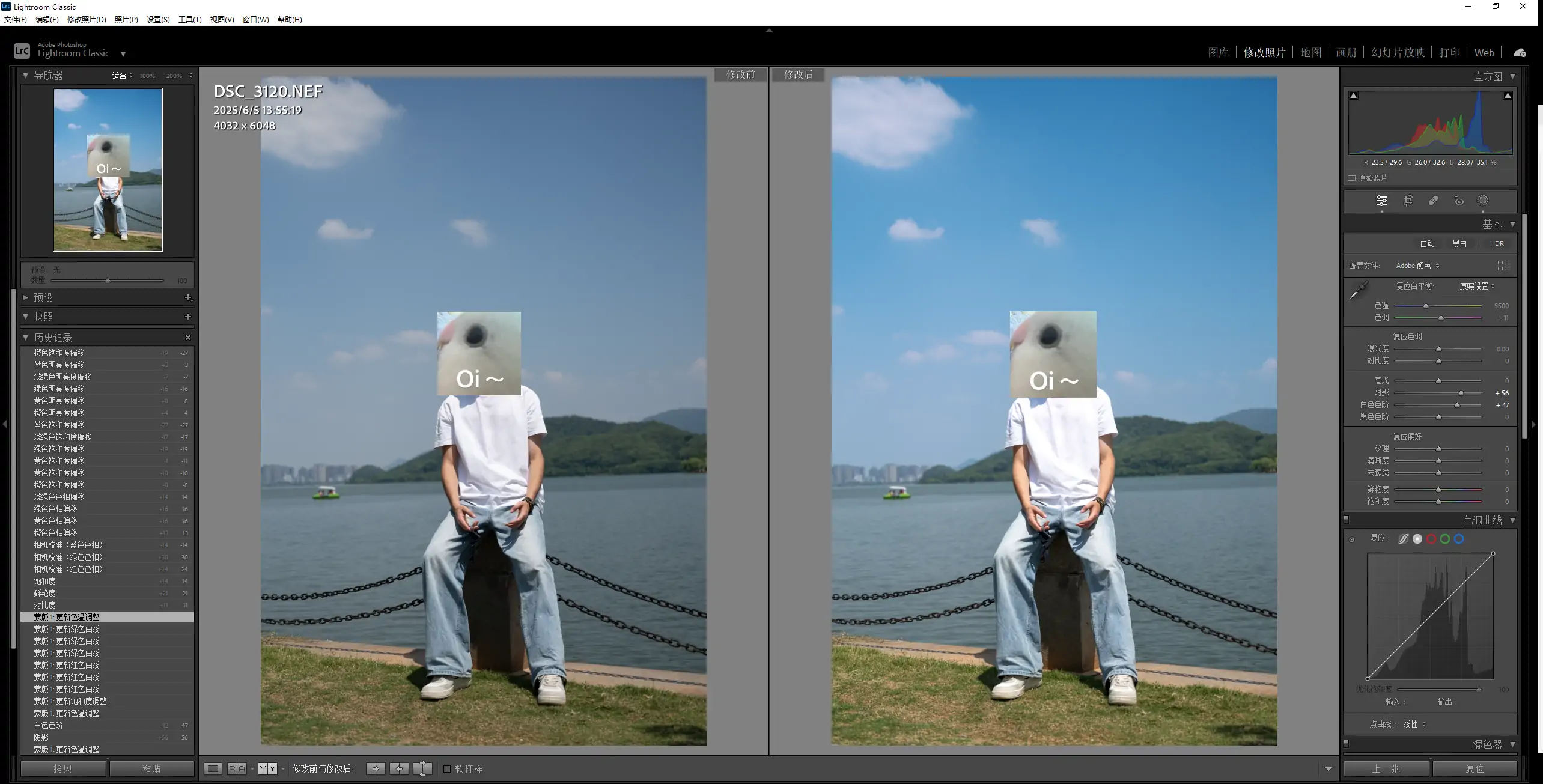
Task: Click the 复位 reset button
Action: pos(1475,768)
